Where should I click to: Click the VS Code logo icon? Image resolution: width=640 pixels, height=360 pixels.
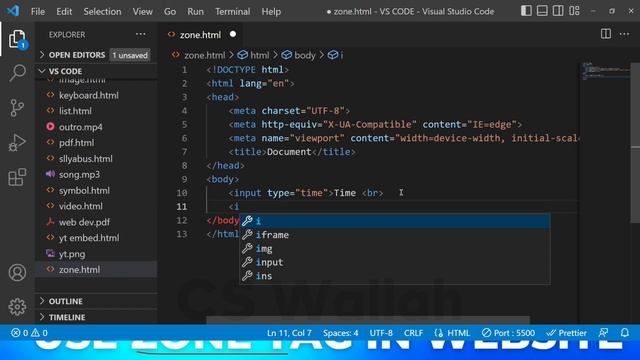13,11
